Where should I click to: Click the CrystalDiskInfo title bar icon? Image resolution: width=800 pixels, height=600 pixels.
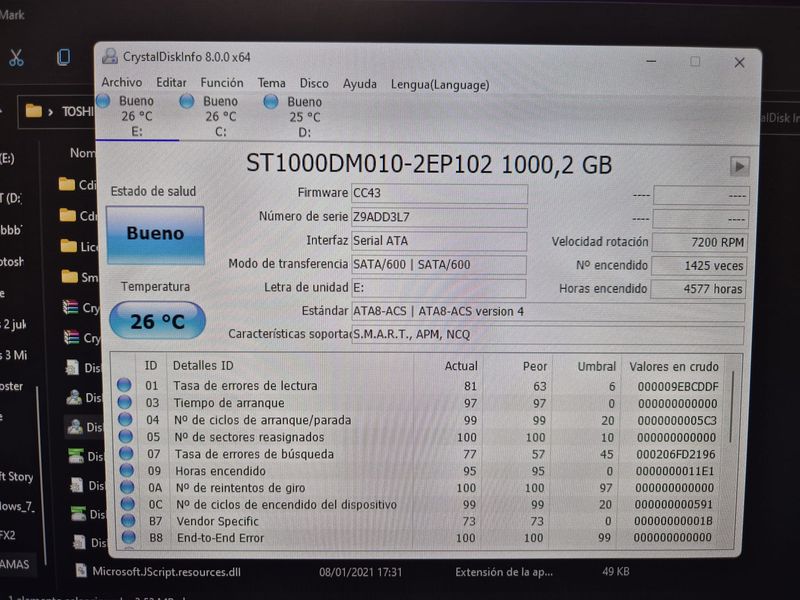click(x=110, y=56)
